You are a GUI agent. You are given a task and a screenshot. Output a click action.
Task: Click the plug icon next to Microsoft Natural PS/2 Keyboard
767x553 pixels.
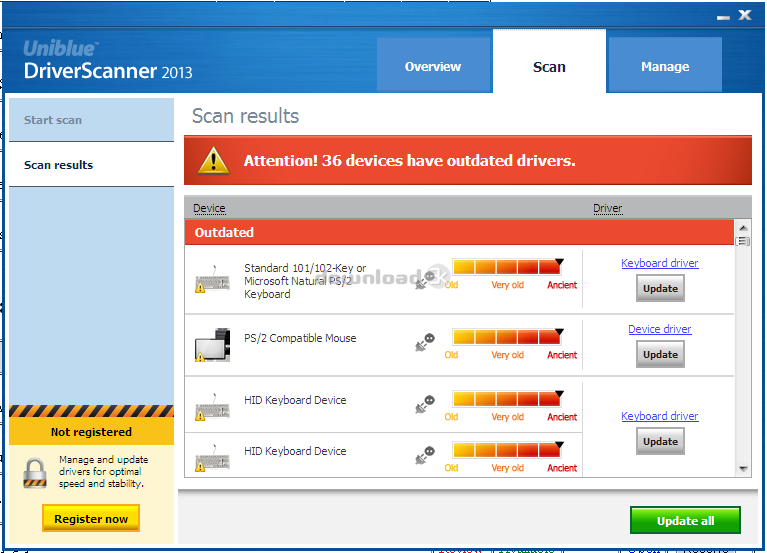pos(425,280)
